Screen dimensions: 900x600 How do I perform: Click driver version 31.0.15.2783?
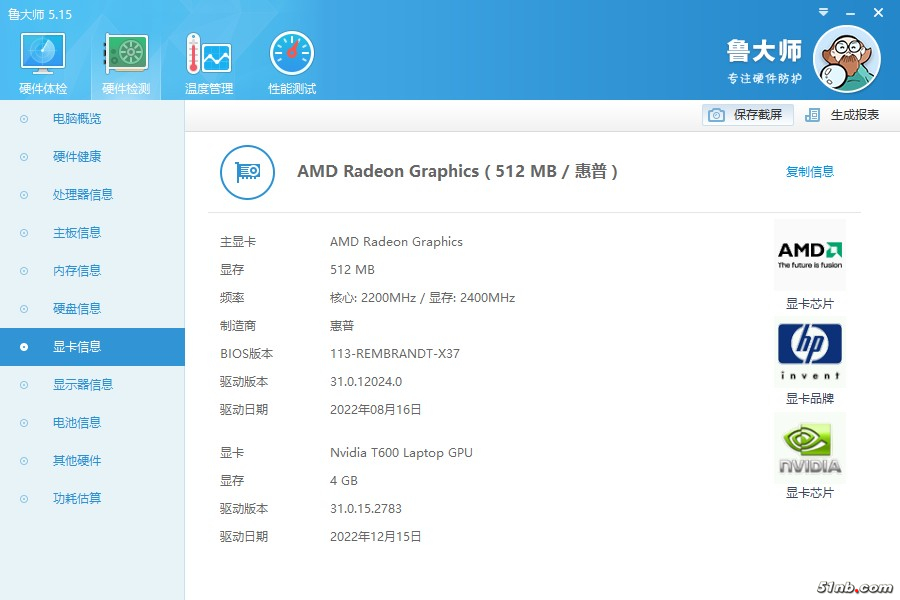tap(366, 509)
